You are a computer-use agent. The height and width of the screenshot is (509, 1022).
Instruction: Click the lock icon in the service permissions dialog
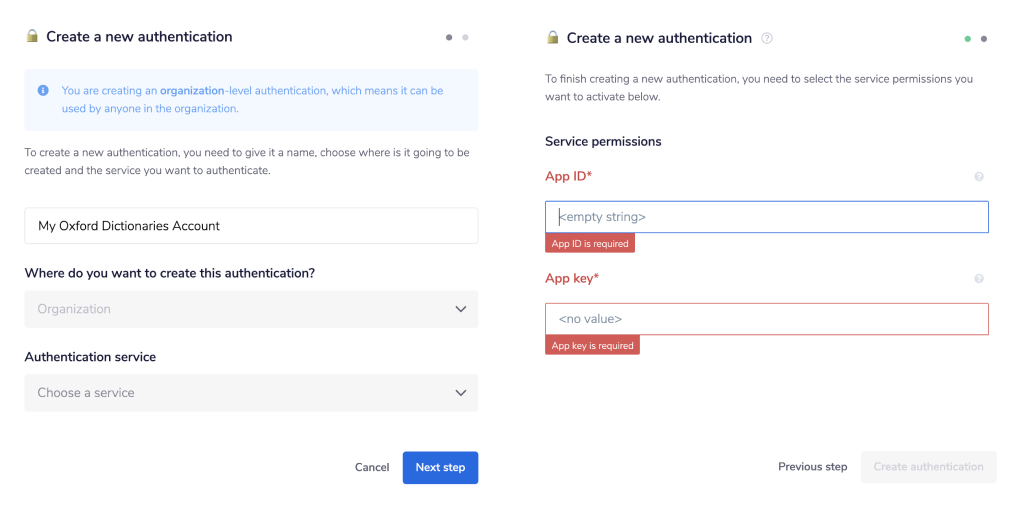tap(552, 38)
